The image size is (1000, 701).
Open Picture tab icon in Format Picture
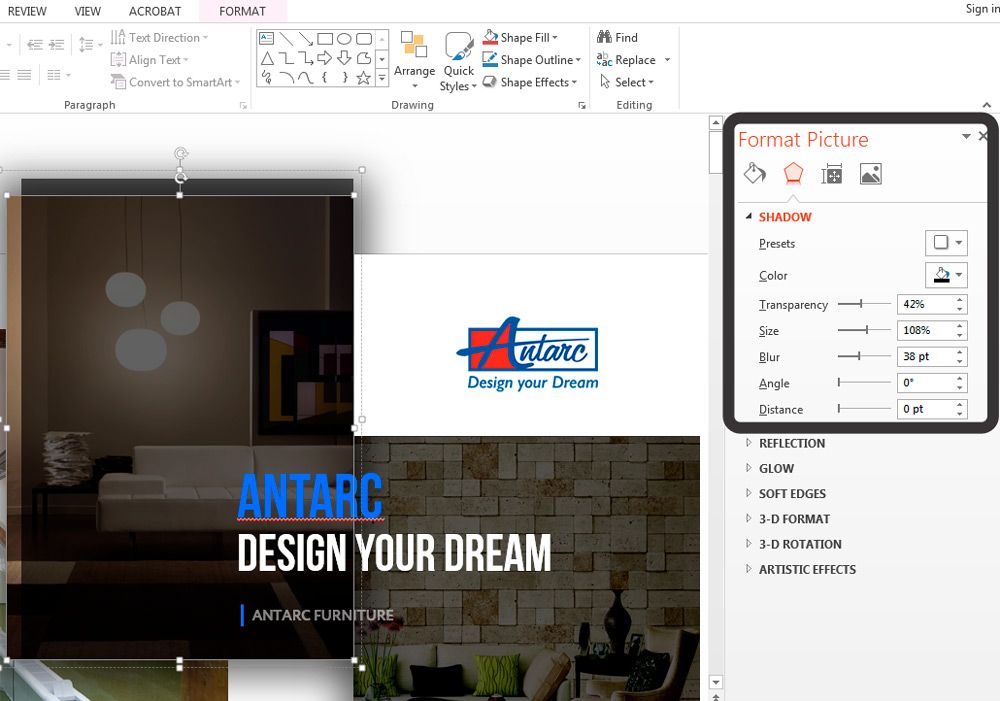[x=871, y=174]
